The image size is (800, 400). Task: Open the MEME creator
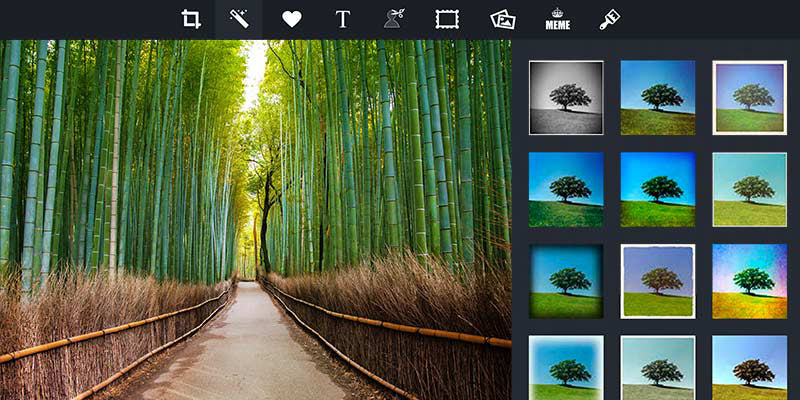[x=557, y=19]
